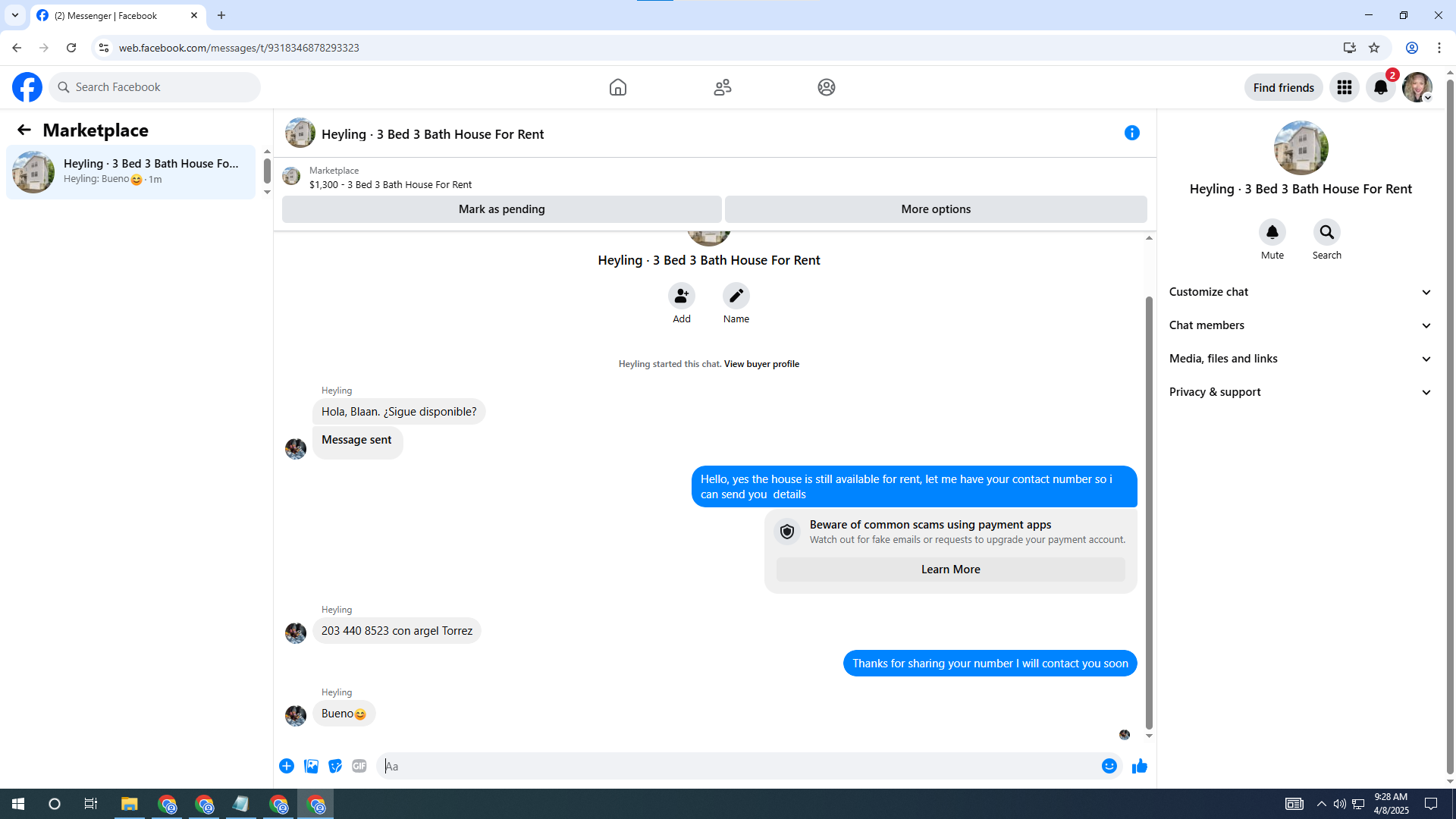Click the conversation info icon

click(1131, 133)
